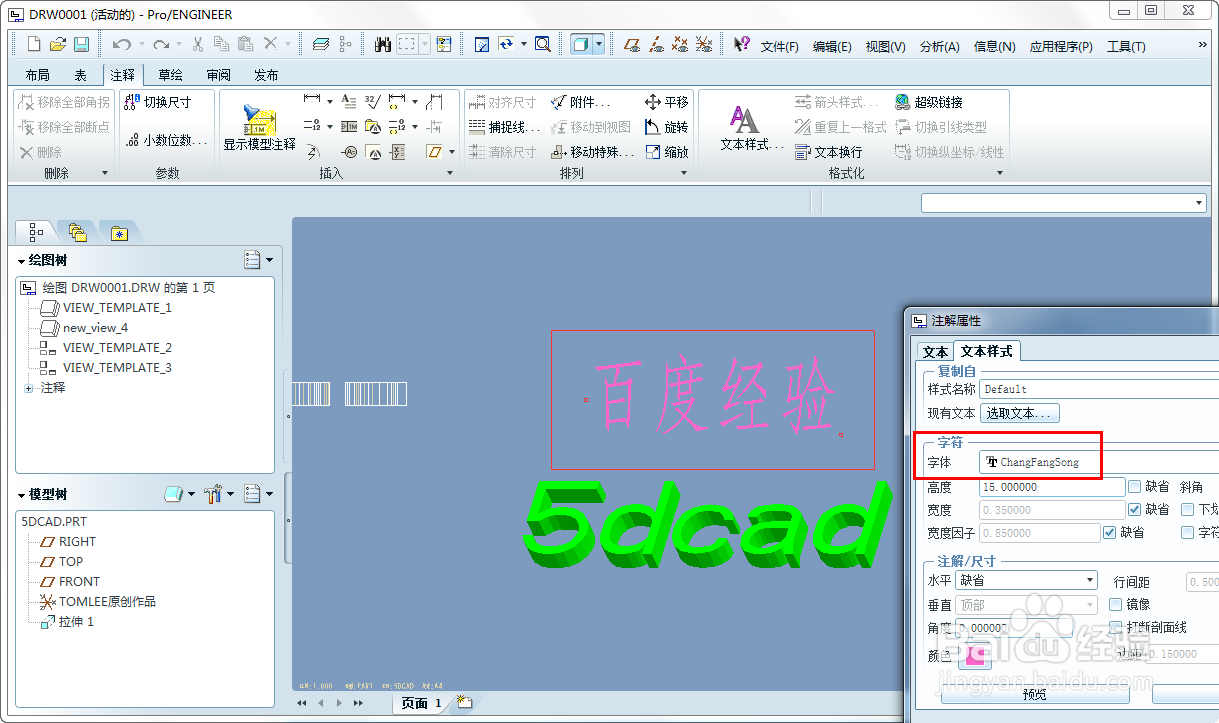Click 切换尺寸 switch dimensions
This screenshot has height=723, width=1219.
pos(158,102)
